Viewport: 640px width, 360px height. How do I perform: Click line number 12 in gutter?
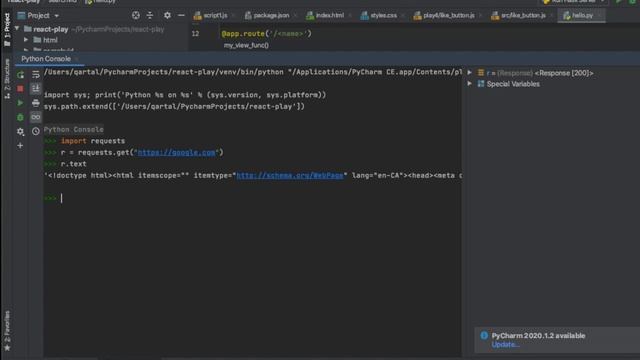pos(195,34)
